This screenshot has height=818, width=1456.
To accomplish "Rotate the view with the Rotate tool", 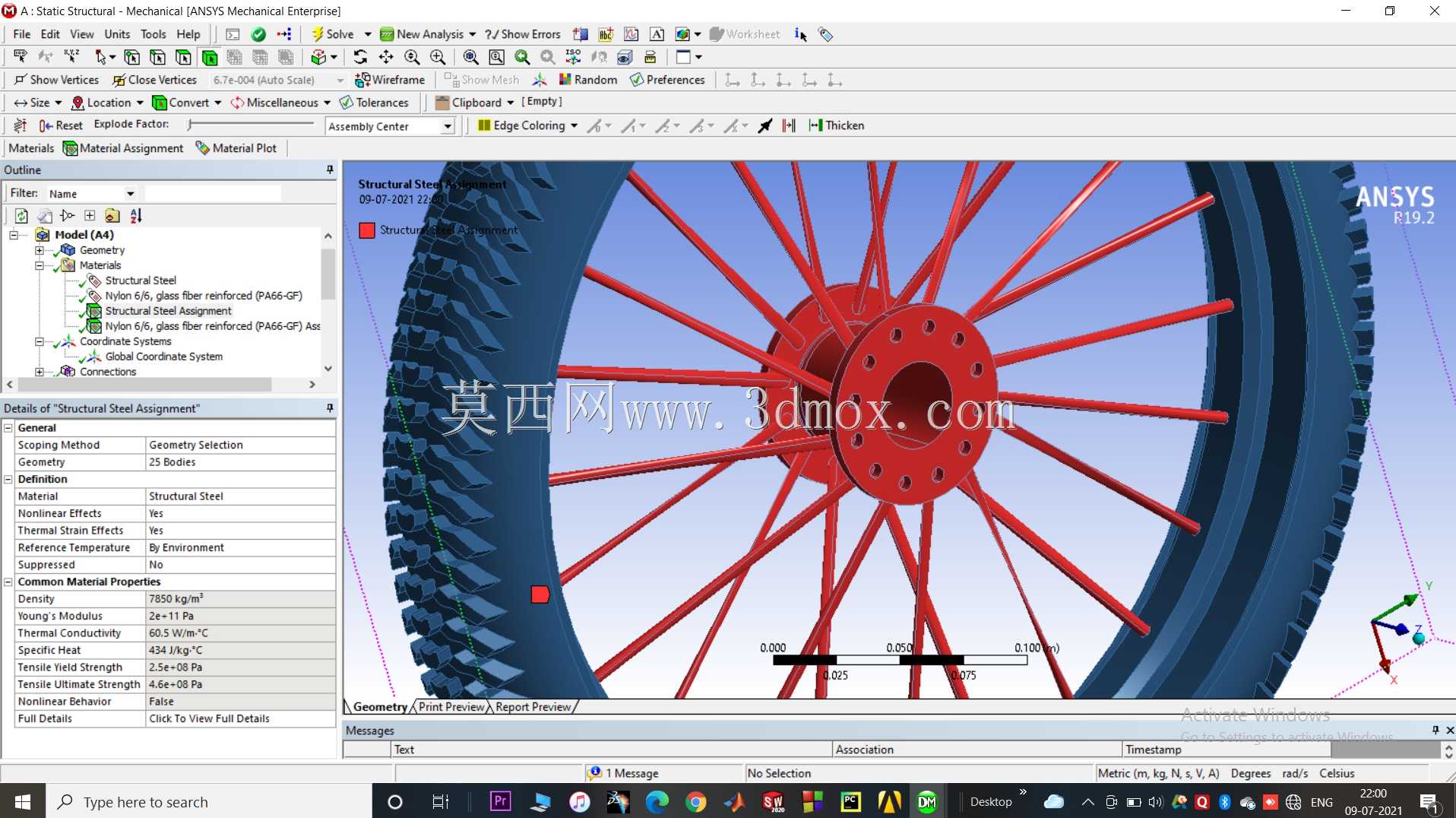I will 360,57.
